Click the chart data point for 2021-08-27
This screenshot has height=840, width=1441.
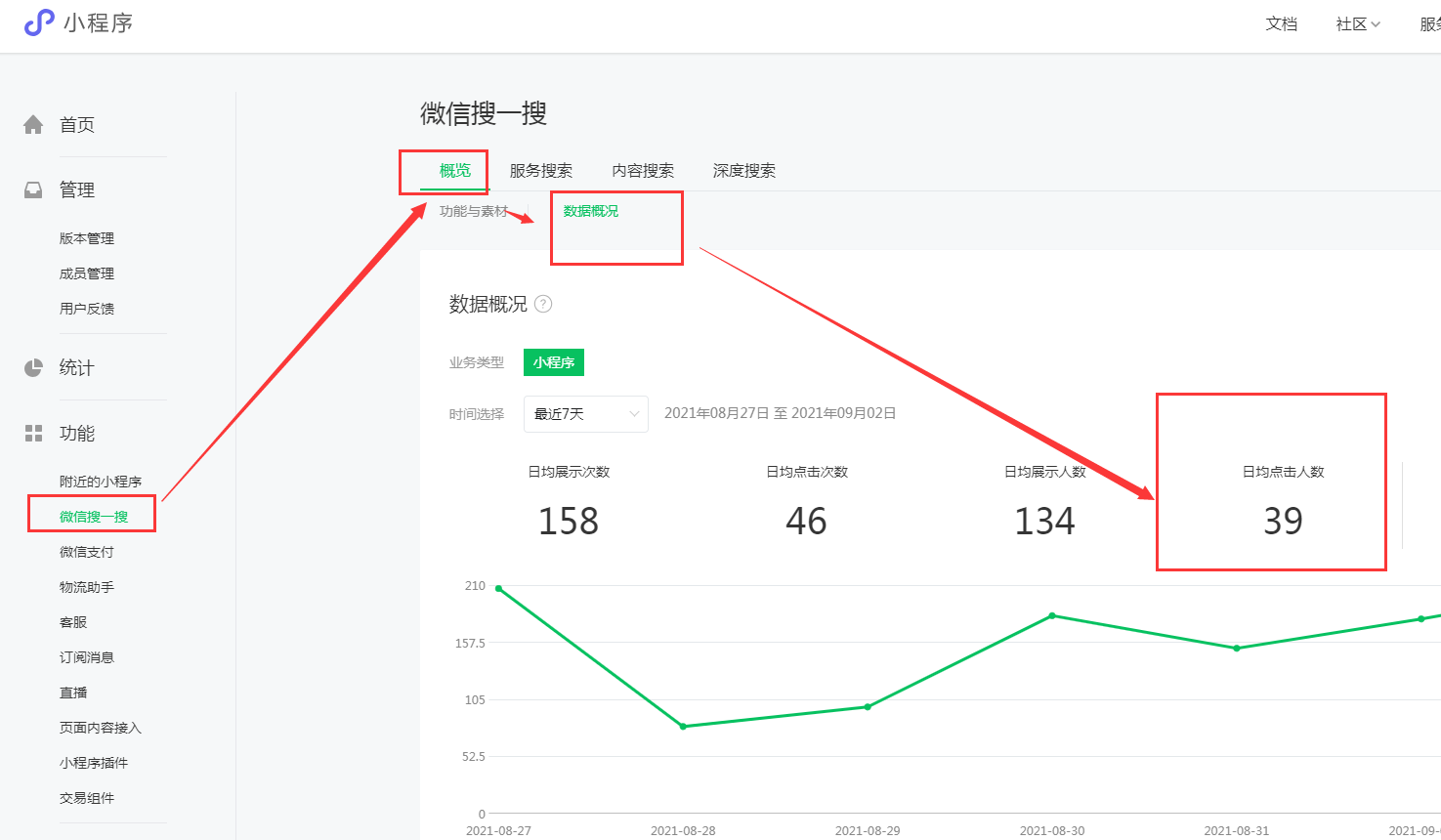click(498, 589)
